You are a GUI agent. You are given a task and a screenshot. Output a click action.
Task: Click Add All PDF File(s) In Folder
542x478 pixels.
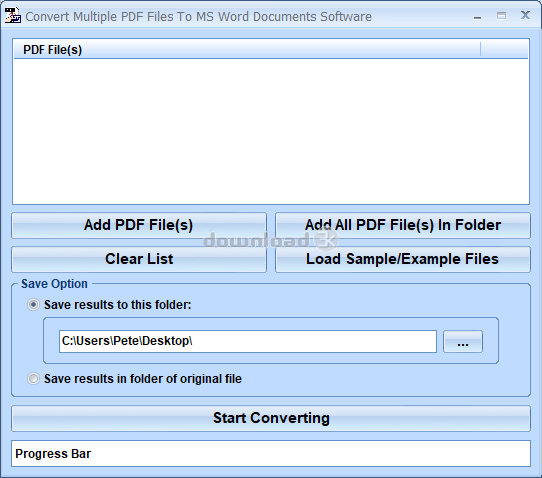[403, 225]
